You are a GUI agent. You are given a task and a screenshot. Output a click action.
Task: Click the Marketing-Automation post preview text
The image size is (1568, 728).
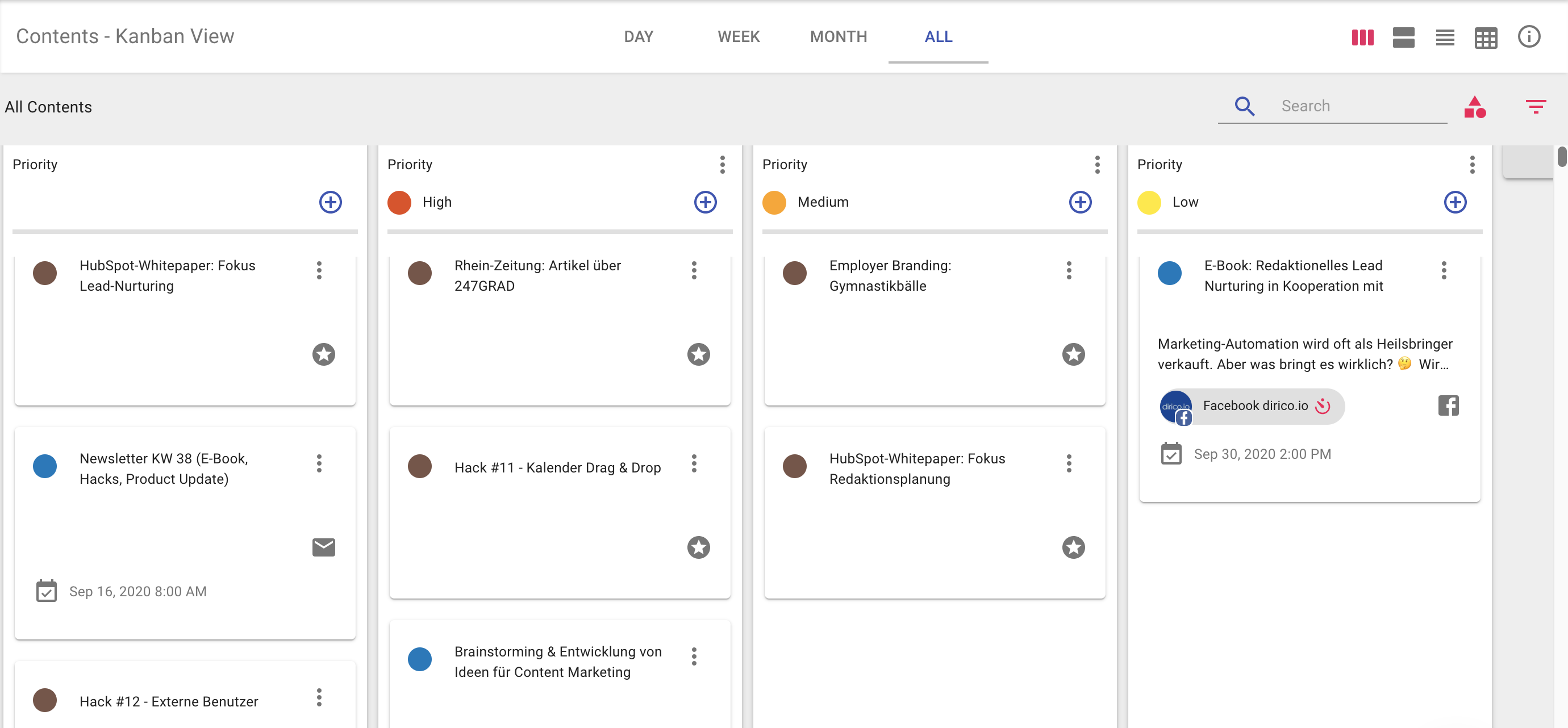click(x=1304, y=354)
